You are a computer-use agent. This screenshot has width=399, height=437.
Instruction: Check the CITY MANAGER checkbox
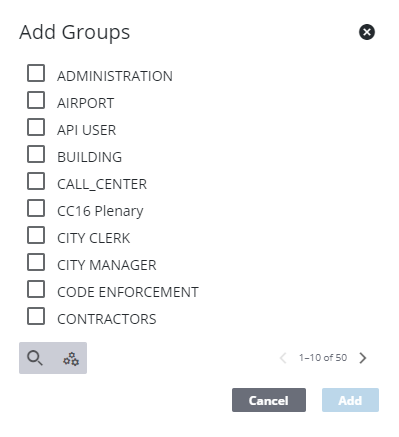click(x=36, y=262)
